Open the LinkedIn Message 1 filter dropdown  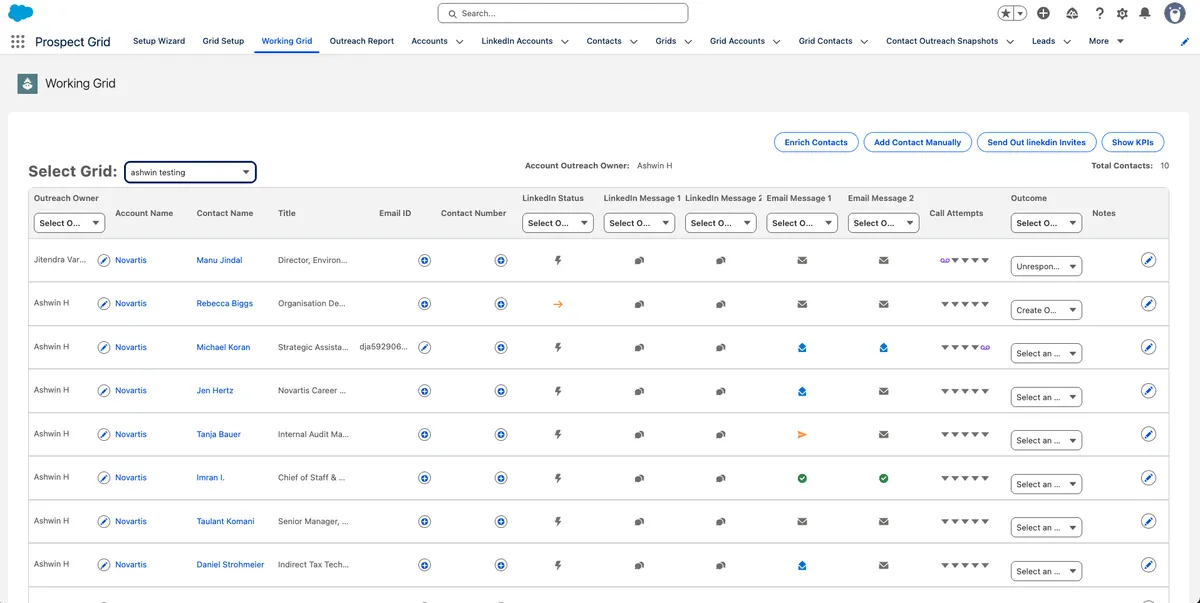click(x=639, y=223)
